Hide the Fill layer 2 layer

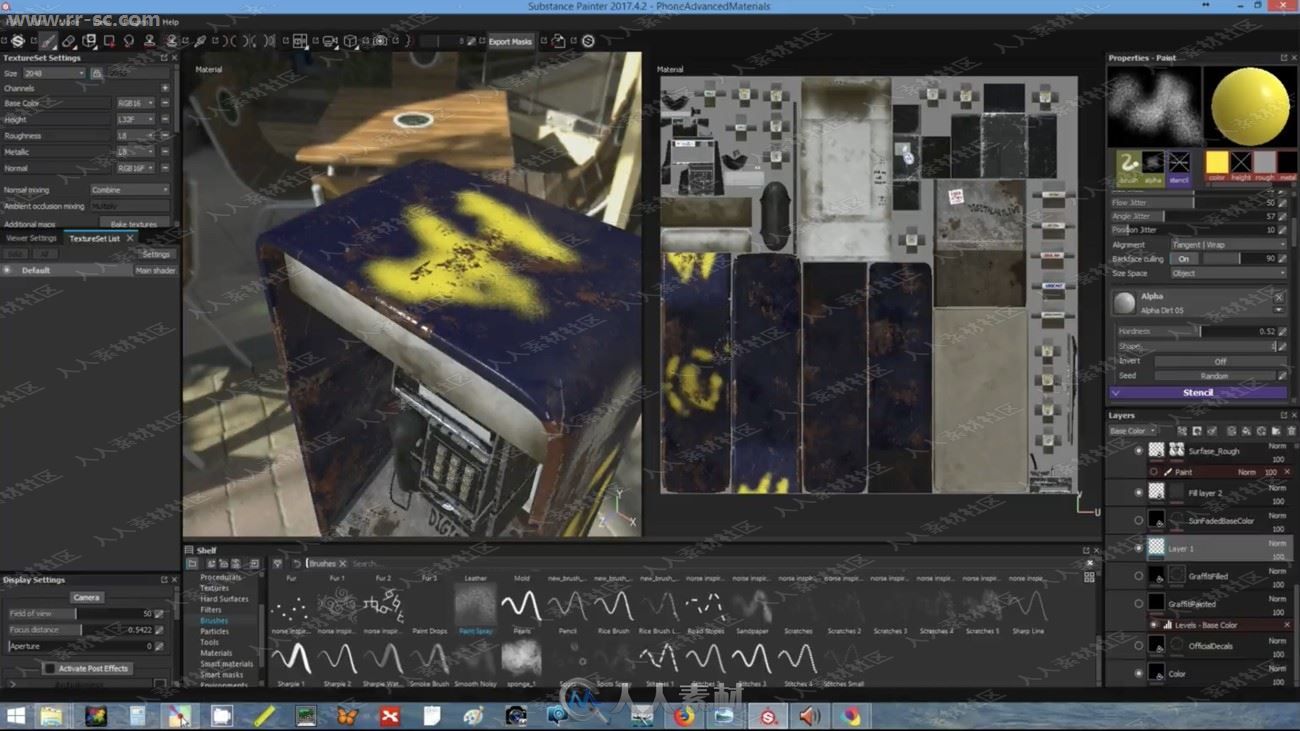pyautogui.click(x=1138, y=492)
